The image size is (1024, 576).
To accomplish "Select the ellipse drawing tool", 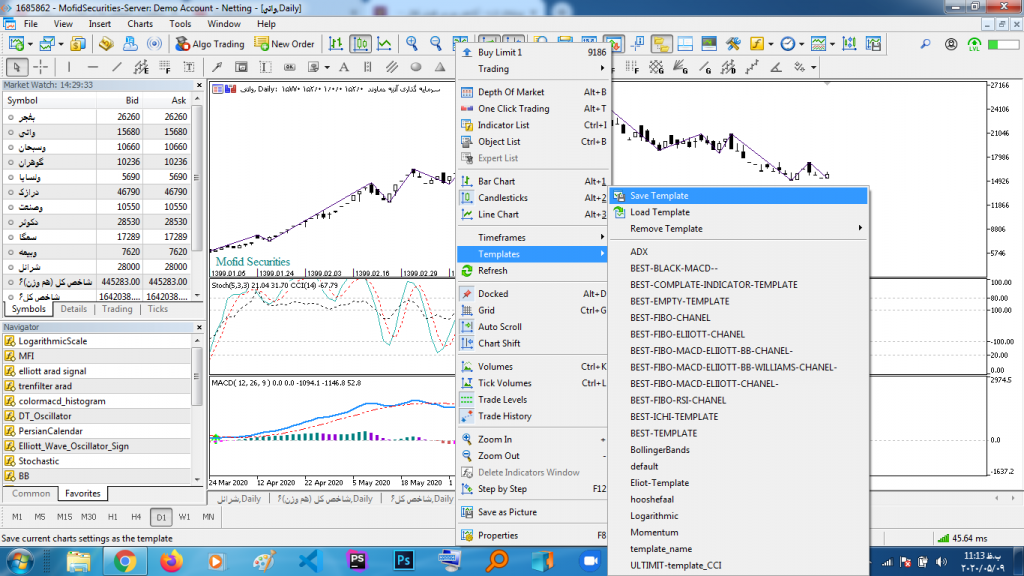I will point(415,67).
